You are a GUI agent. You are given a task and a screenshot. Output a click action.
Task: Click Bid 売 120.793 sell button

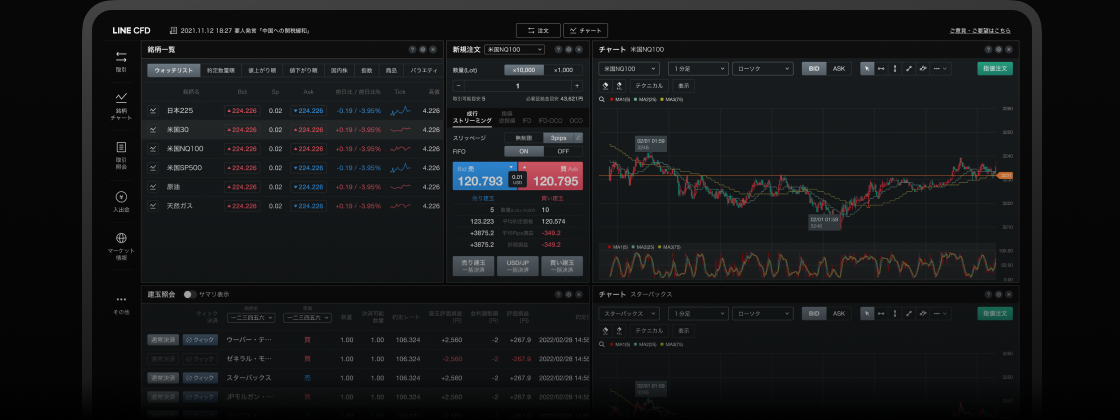484,176
